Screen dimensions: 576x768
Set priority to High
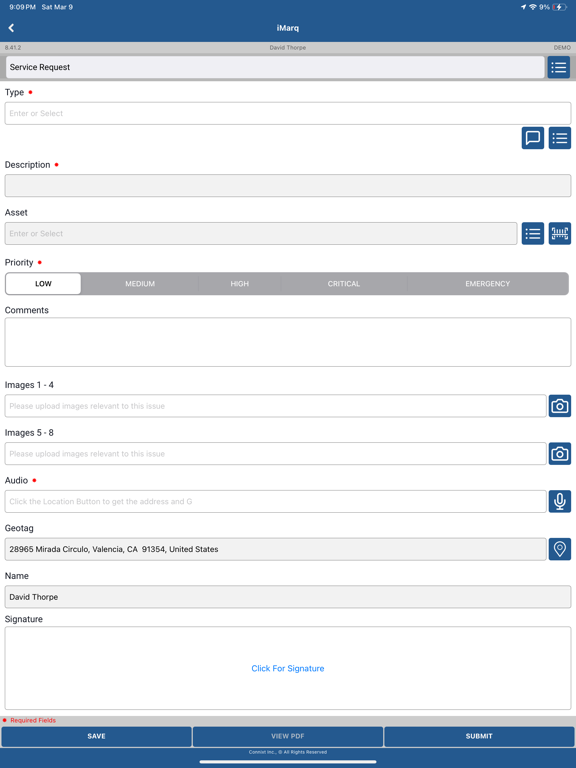(240, 284)
